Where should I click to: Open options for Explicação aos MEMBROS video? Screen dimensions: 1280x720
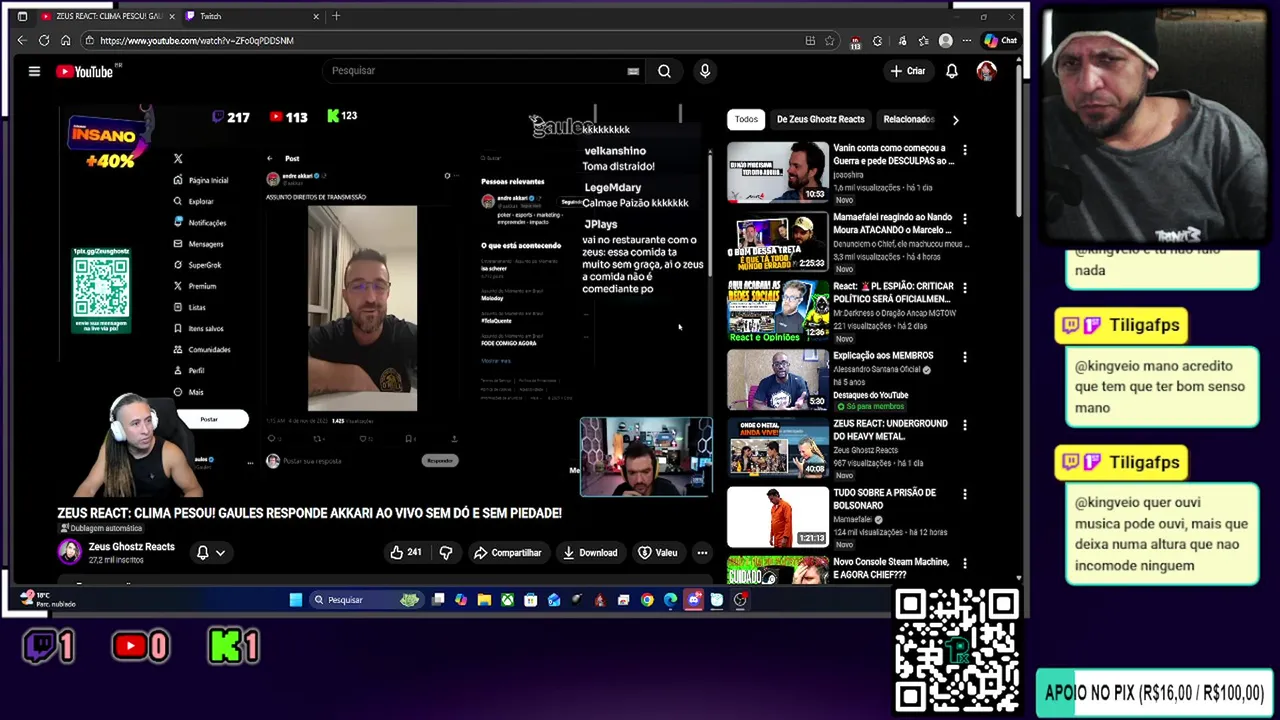[x=965, y=356]
